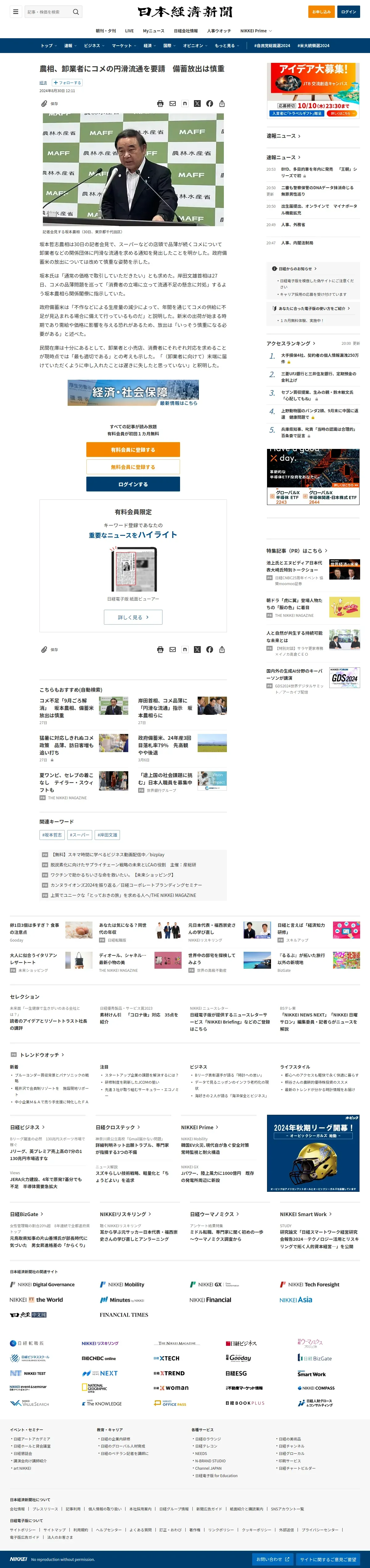Viewport: 370px width, 1568px height.
Task: Click the paperclip save icon below the article
Action: pyautogui.click(x=44, y=650)
